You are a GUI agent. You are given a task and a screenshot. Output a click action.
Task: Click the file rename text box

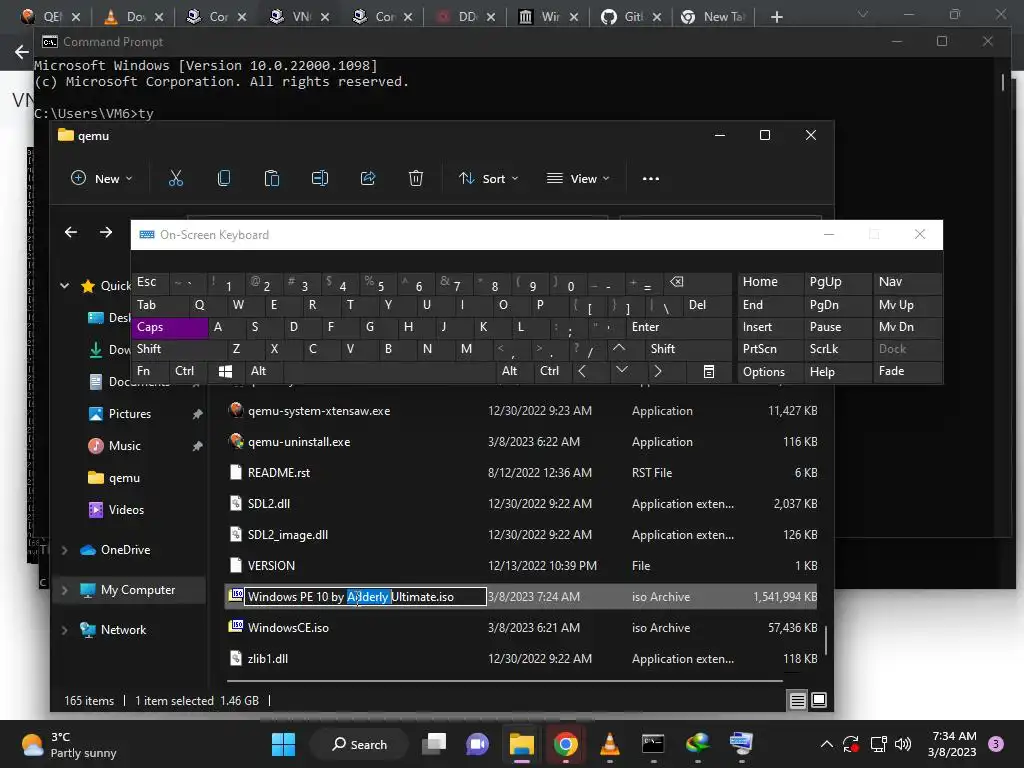pyautogui.click(x=365, y=597)
